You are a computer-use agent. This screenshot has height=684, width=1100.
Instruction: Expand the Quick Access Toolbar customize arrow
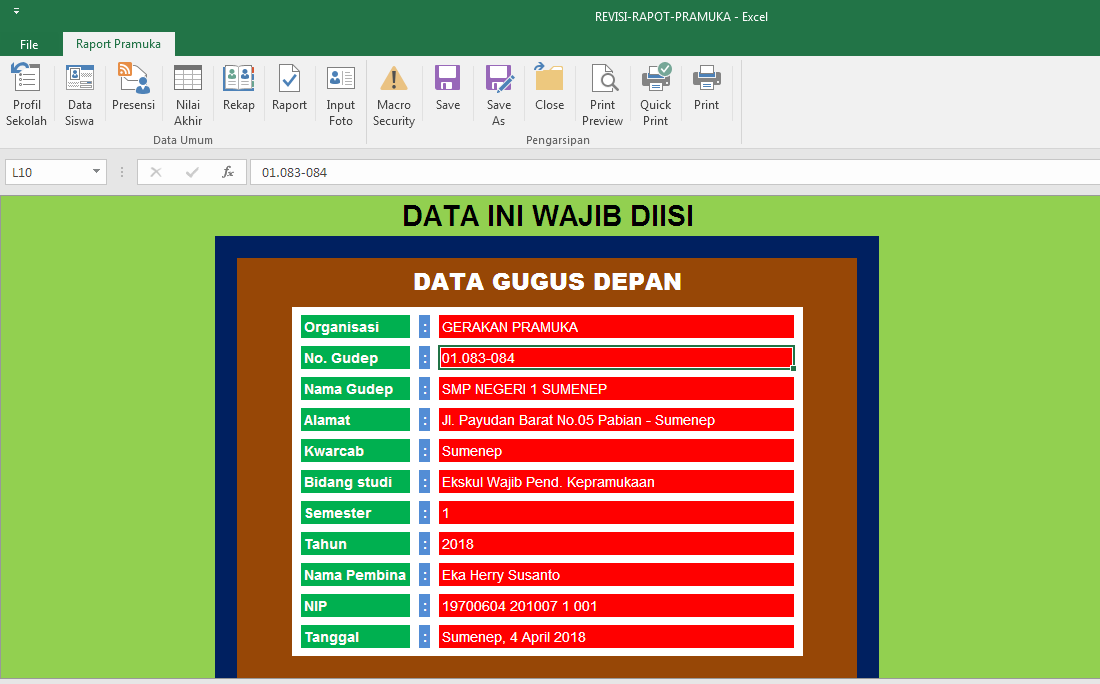(15, 8)
